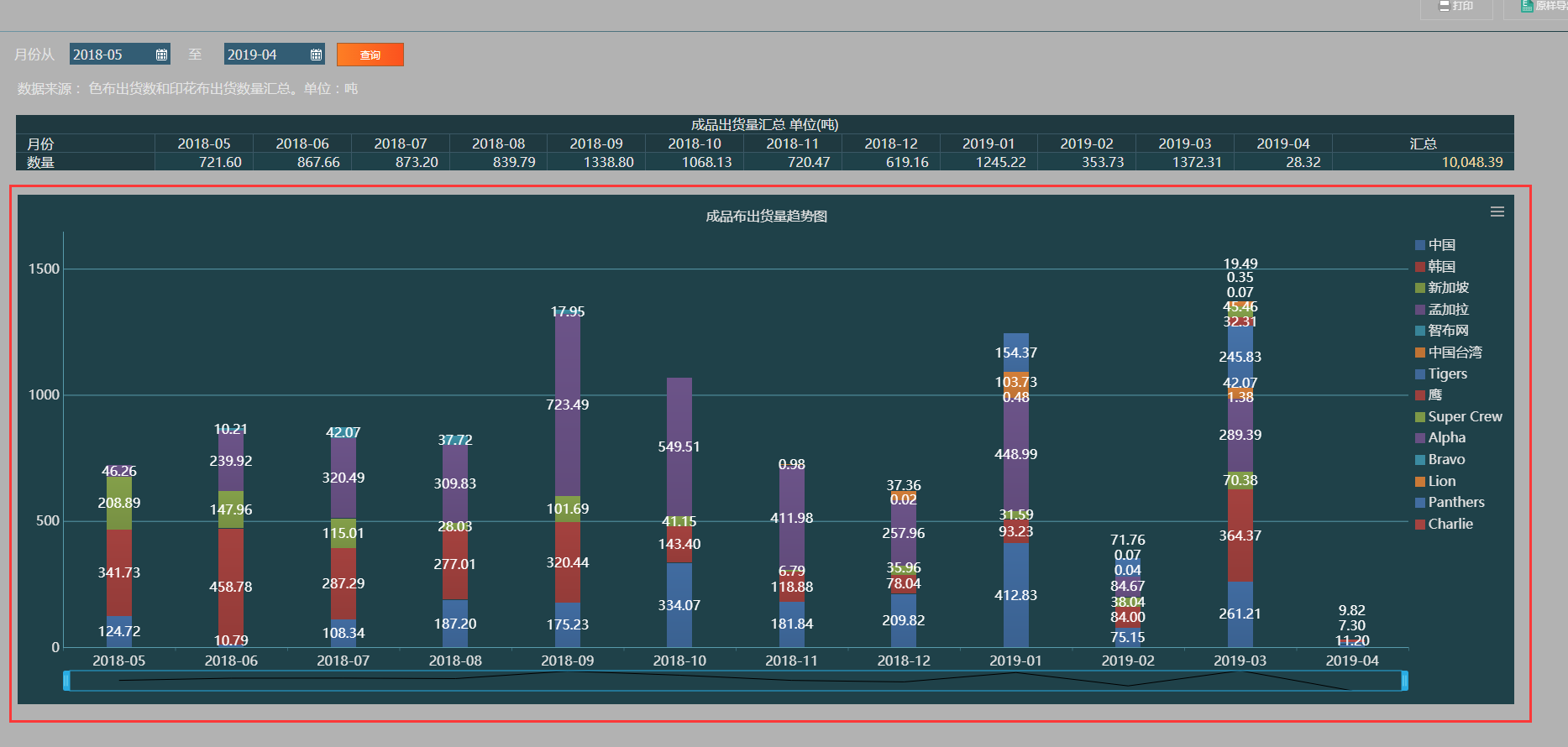Toggle the 中国台湾 legend series
The height and width of the screenshot is (747, 1568).
click(1449, 353)
